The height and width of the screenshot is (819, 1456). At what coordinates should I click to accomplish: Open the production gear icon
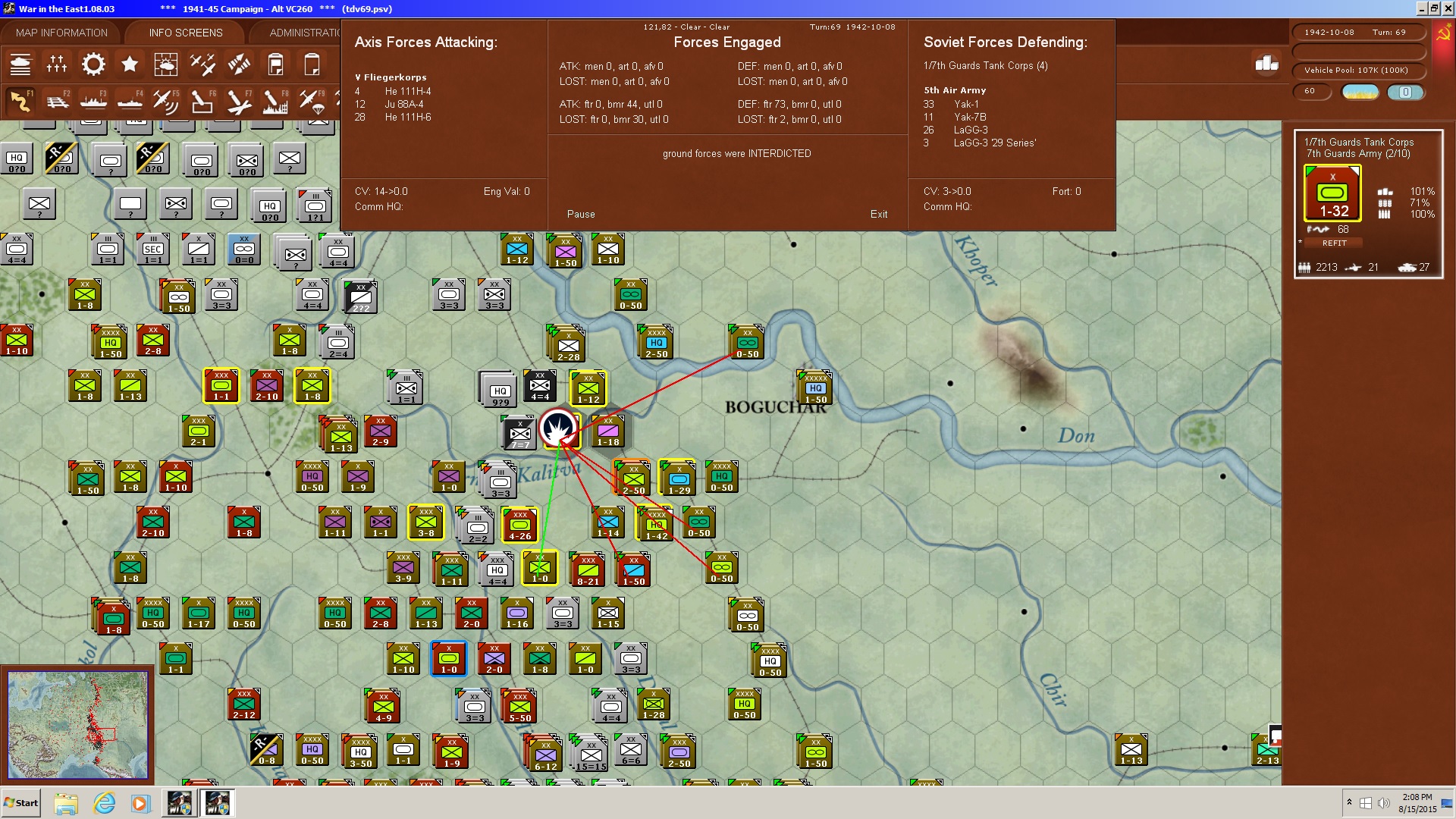tap(93, 64)
